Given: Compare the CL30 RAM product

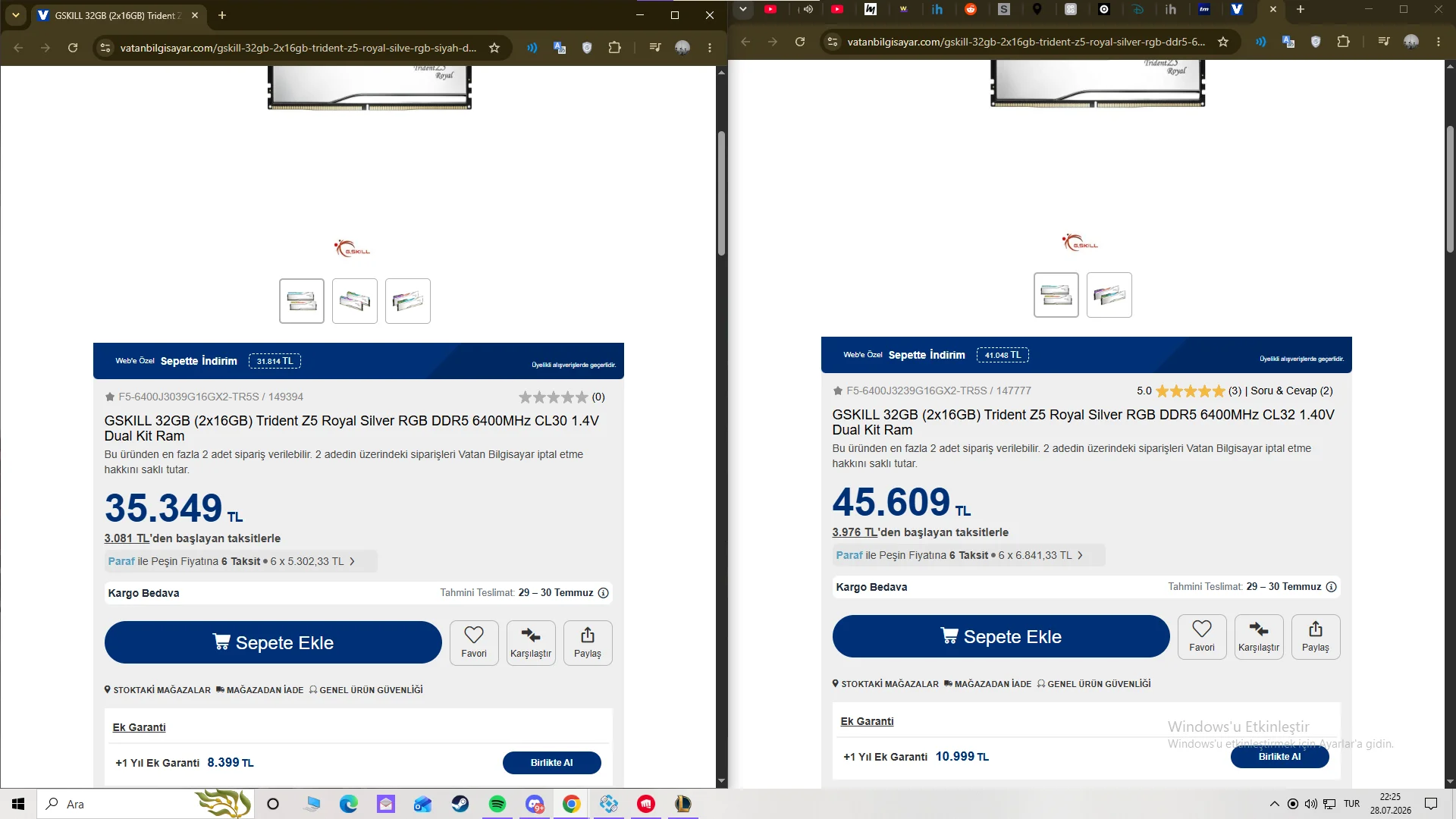Looking at the screenshot, I should point(531,643).
